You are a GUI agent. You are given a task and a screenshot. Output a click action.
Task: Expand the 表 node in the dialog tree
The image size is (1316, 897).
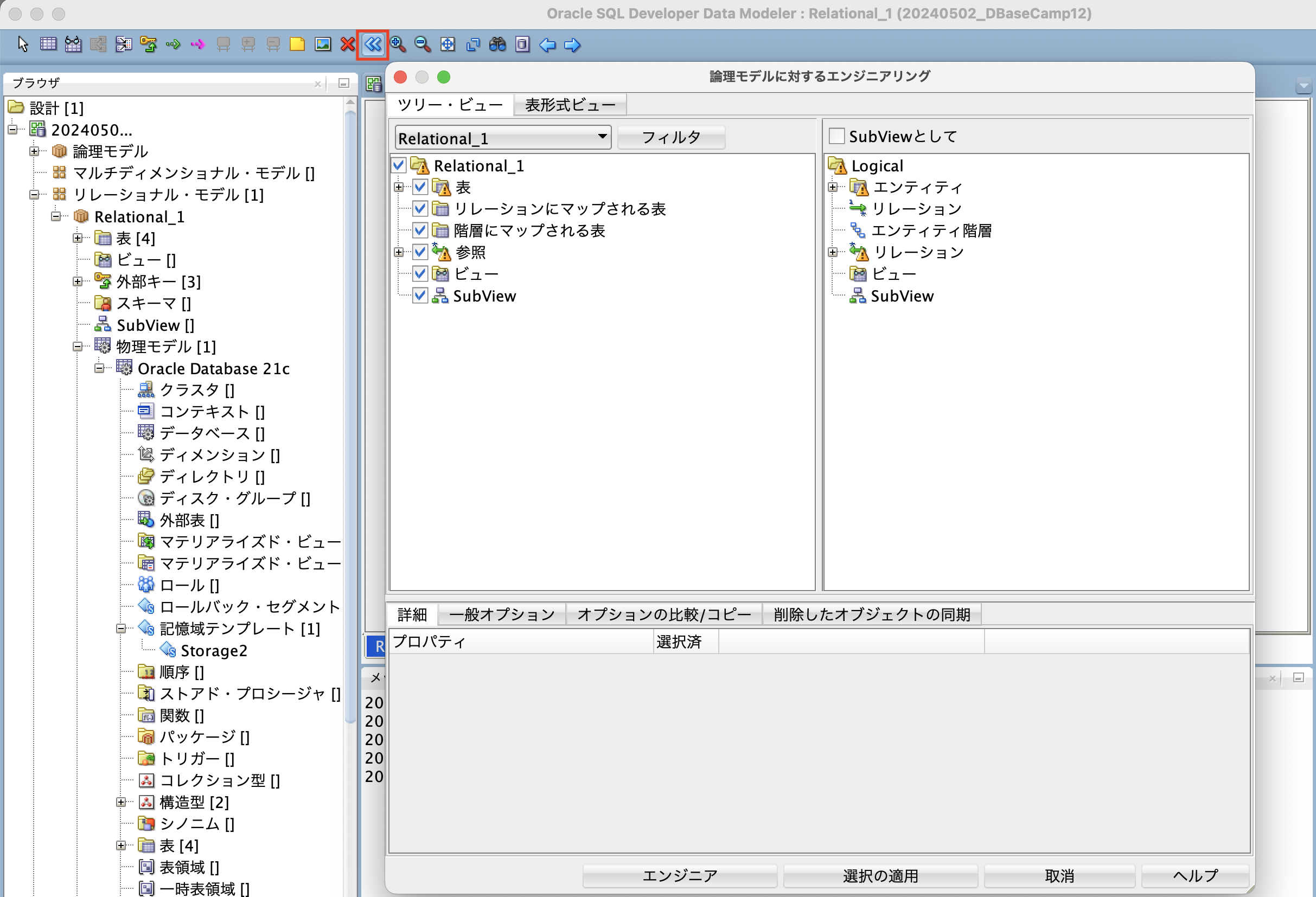tap(399, 187)
